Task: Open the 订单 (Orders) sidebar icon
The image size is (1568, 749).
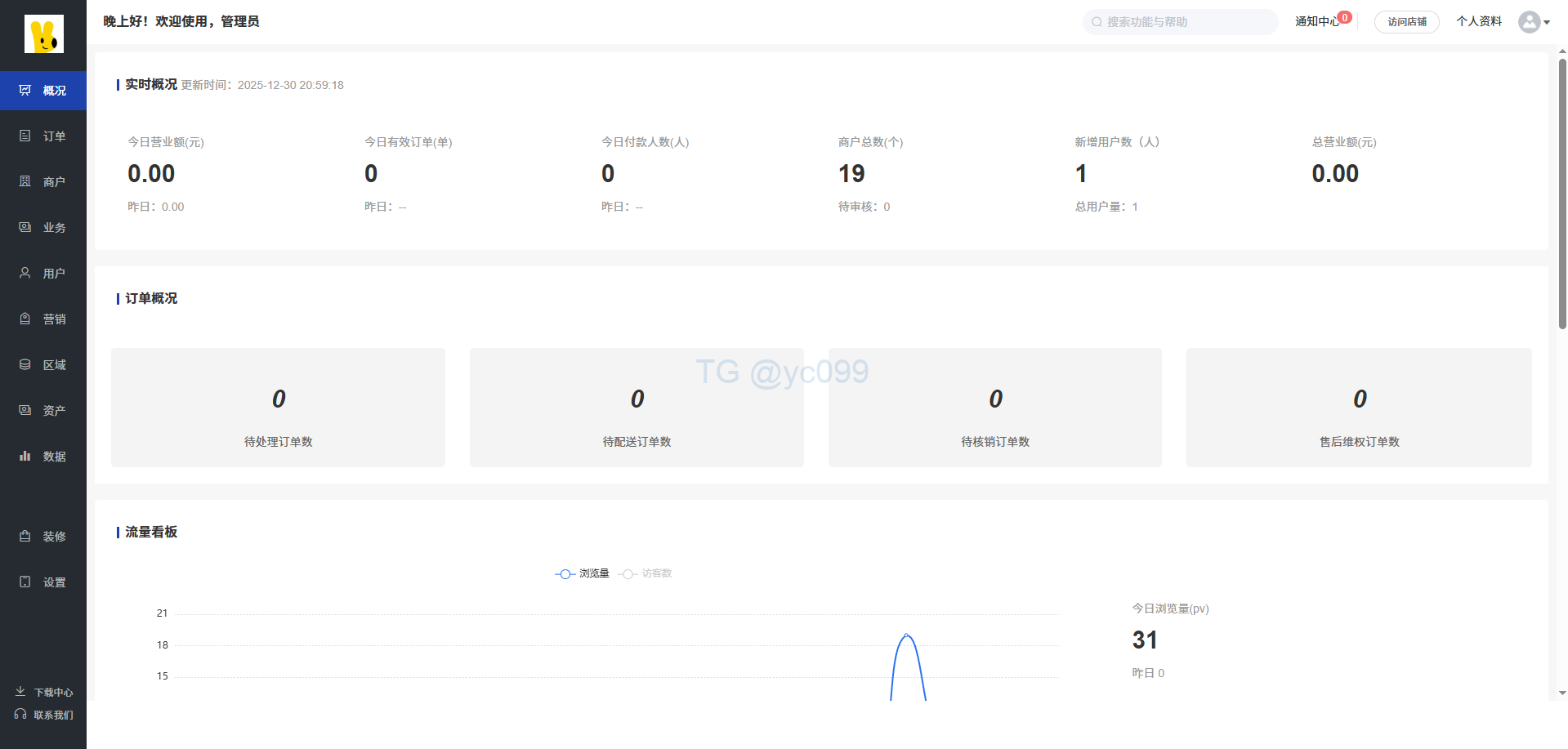Action: point(25,136)
